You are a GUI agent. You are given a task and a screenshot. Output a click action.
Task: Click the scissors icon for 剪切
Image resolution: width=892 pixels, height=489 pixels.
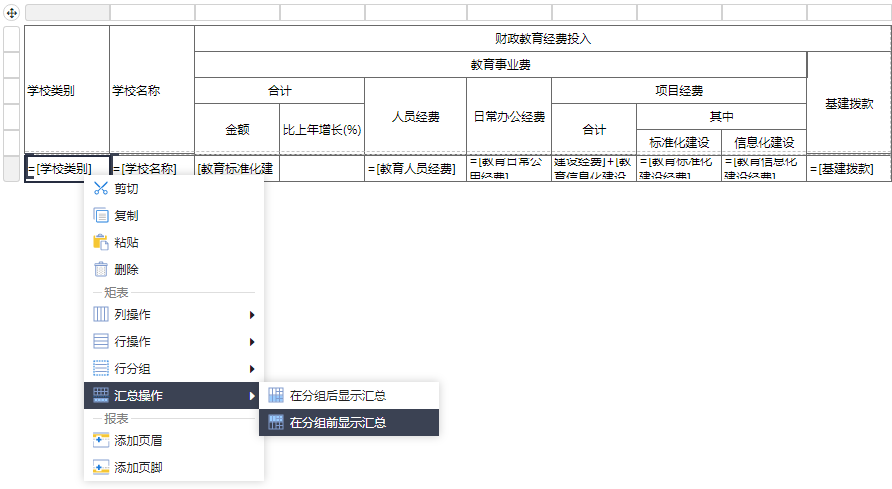(x=101, y=188)
